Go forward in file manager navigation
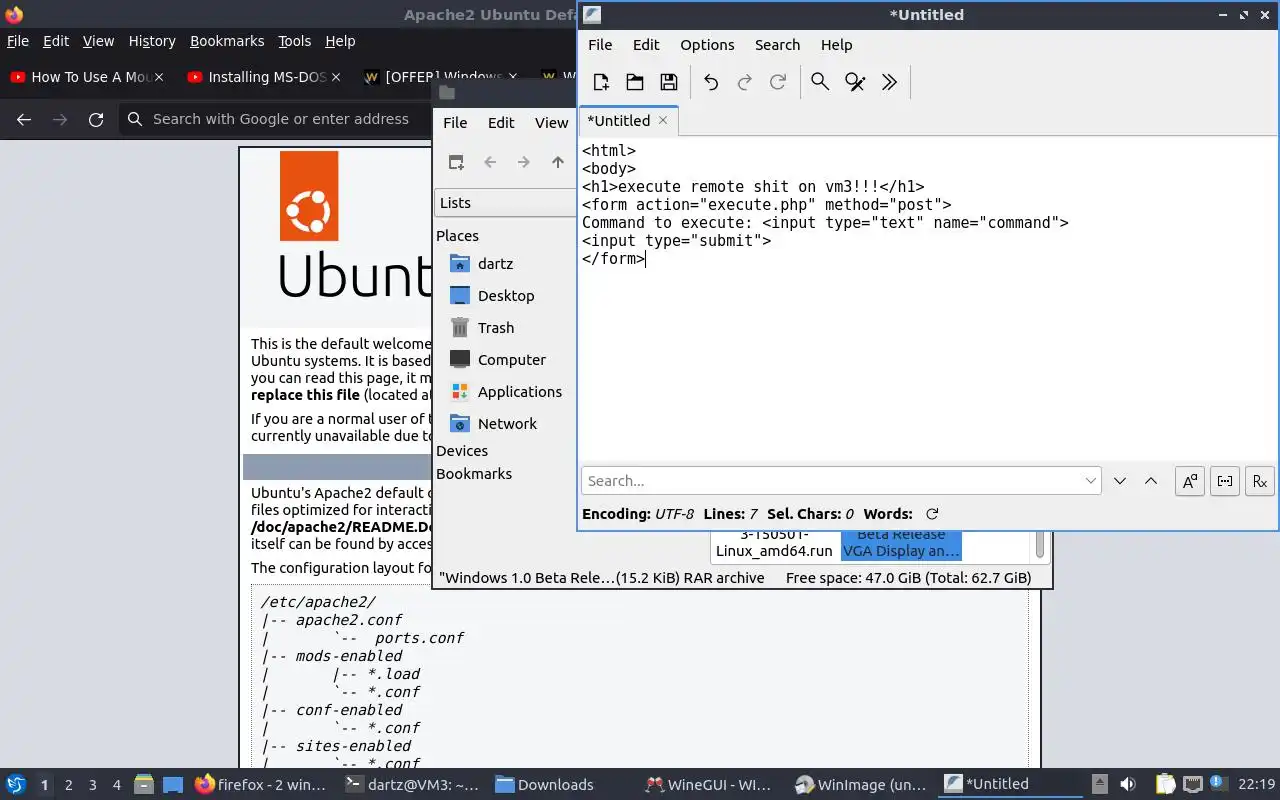The width and height of the screenshot is (1280, 800). click(x=524, y=162)
